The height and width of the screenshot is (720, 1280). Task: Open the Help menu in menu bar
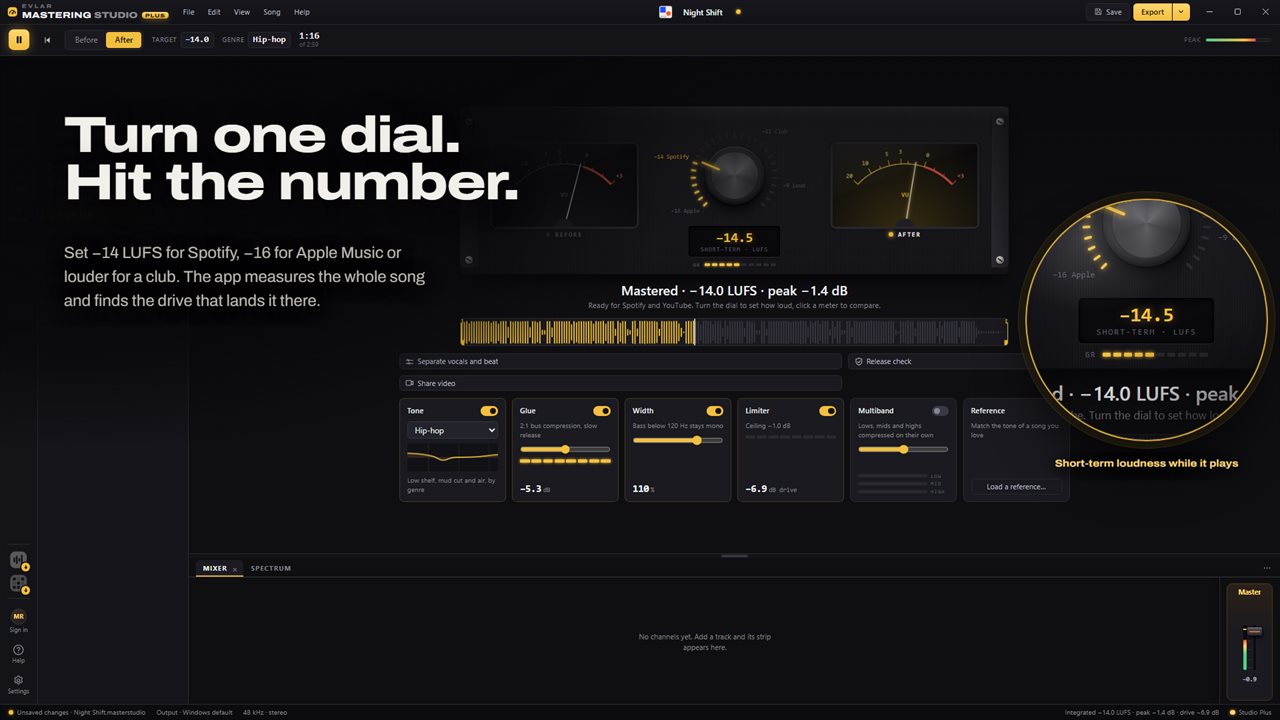coord(302,12)
